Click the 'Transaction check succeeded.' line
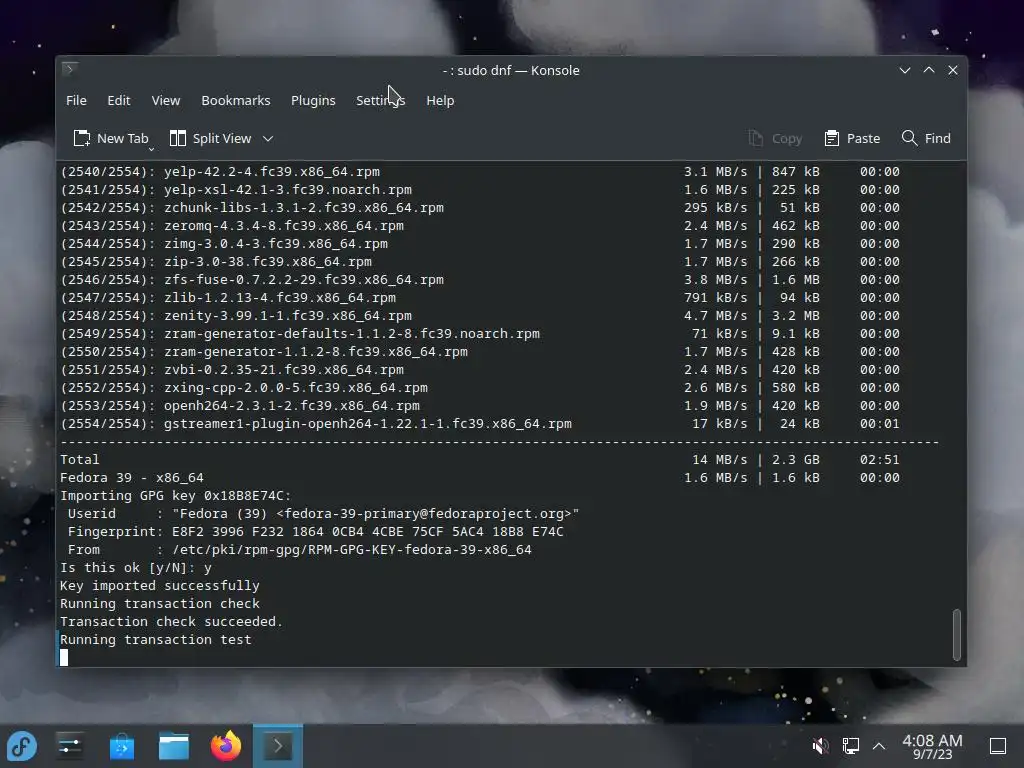The width and height of the screenshot is (1024, 768). pyautogui.click(x=171, y=622)
